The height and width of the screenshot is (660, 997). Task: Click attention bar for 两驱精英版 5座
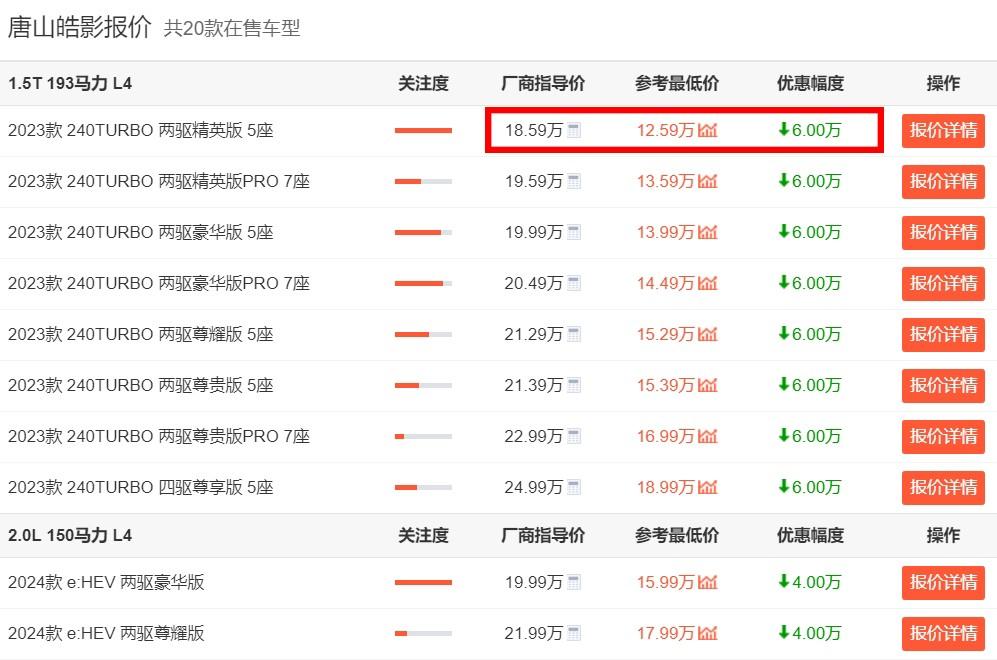pos(423,130)
